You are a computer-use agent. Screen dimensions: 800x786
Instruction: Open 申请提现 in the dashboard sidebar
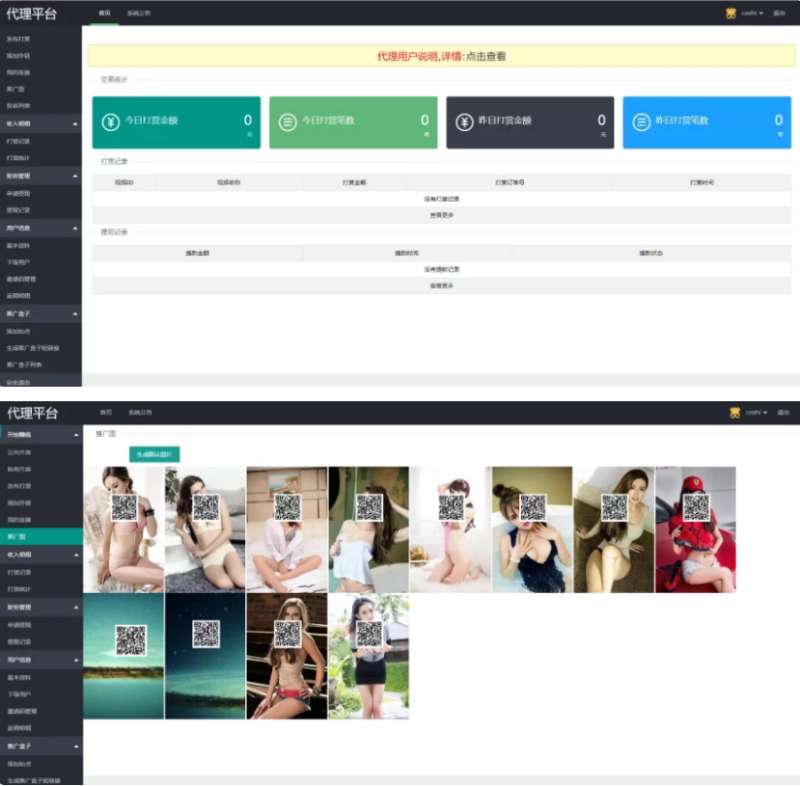click(18, 194)
